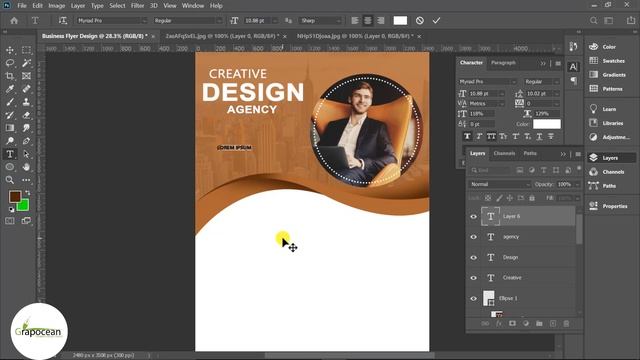This screenshot has width=640, height=360.
Task: Open the Layer menu
Action: [78, 6]
